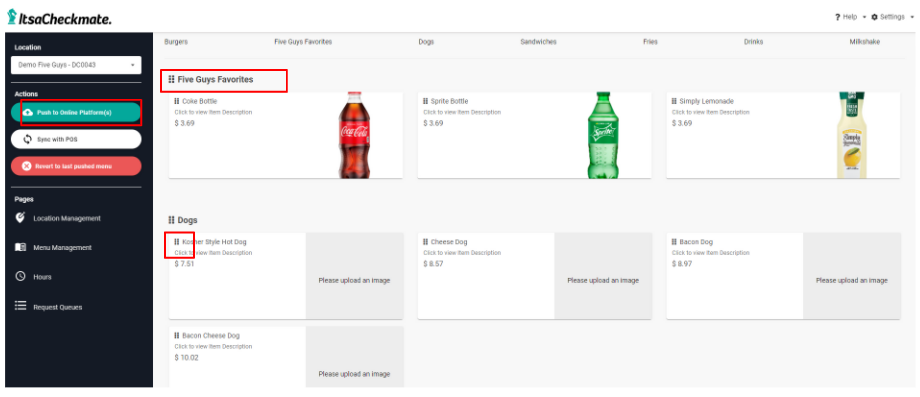Expand the Help dropdown menu
Image resolution: width=920 pixels, height=397 pixels.
coord(851,17)
